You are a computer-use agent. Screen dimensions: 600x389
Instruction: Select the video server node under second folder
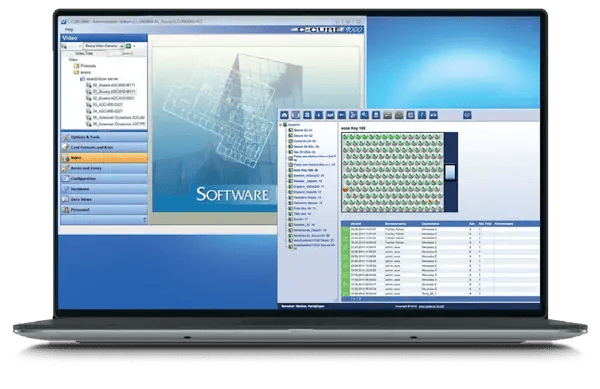pos(99,79)
